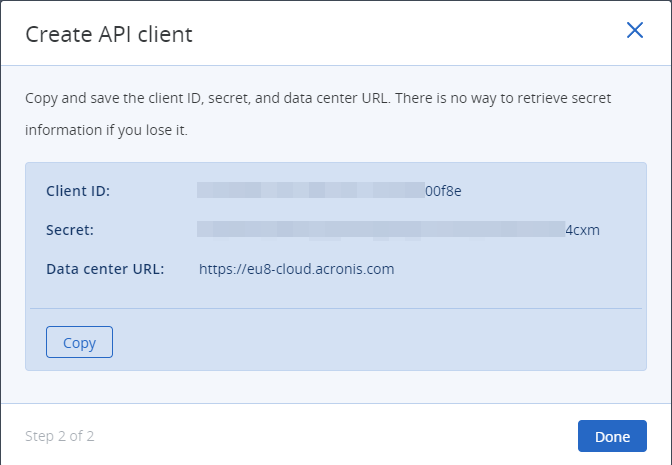The image size is (672, 465).
Task: Click the Secret ending 4cxm
Action: point(582,230)
